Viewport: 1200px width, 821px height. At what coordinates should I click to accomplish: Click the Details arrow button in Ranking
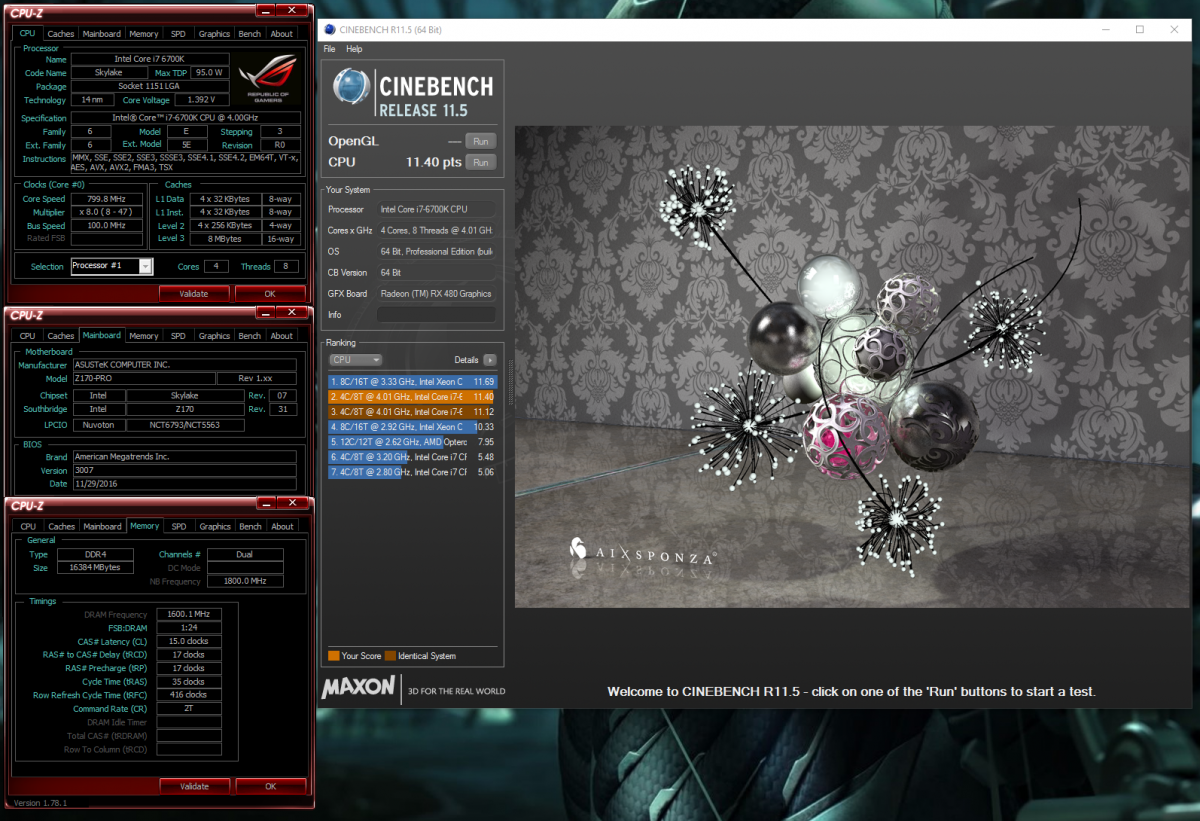[489, 360]
